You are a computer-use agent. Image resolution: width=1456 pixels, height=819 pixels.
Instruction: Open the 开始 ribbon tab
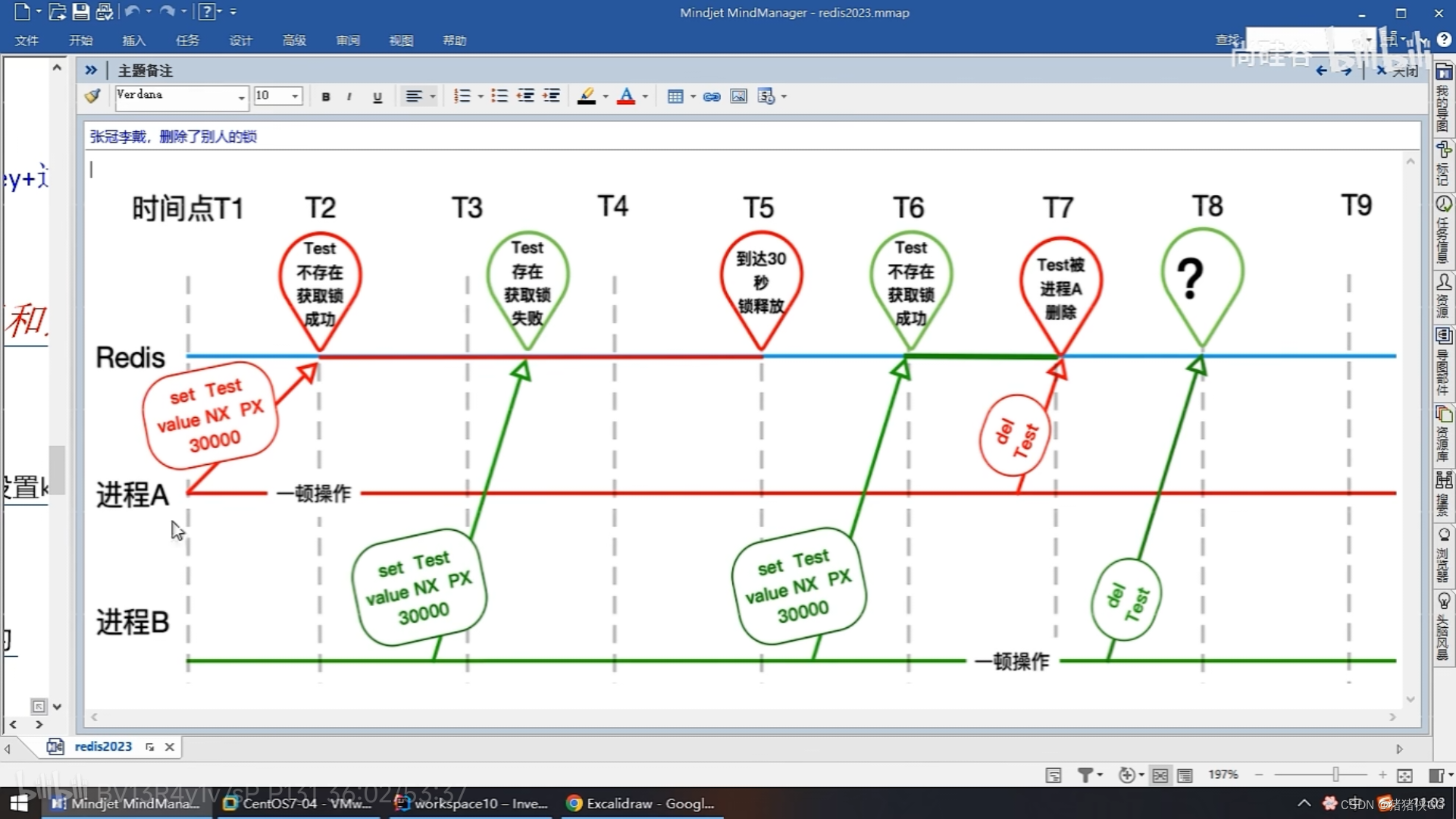[x=80, y=40]
